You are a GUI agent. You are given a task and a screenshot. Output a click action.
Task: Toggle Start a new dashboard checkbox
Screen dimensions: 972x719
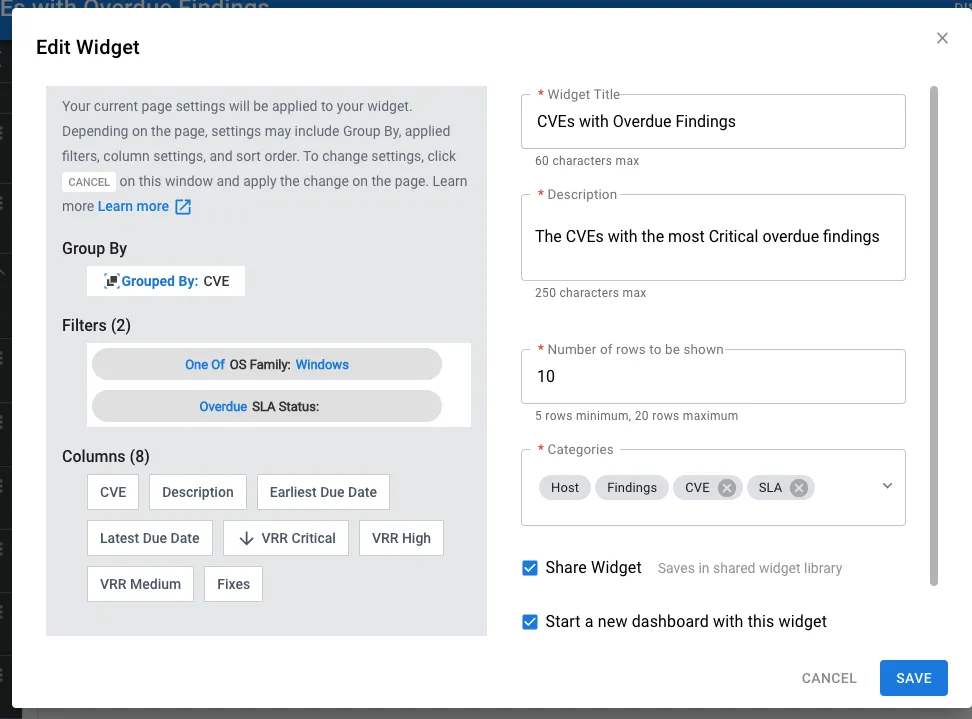click(x=530, y=622)
